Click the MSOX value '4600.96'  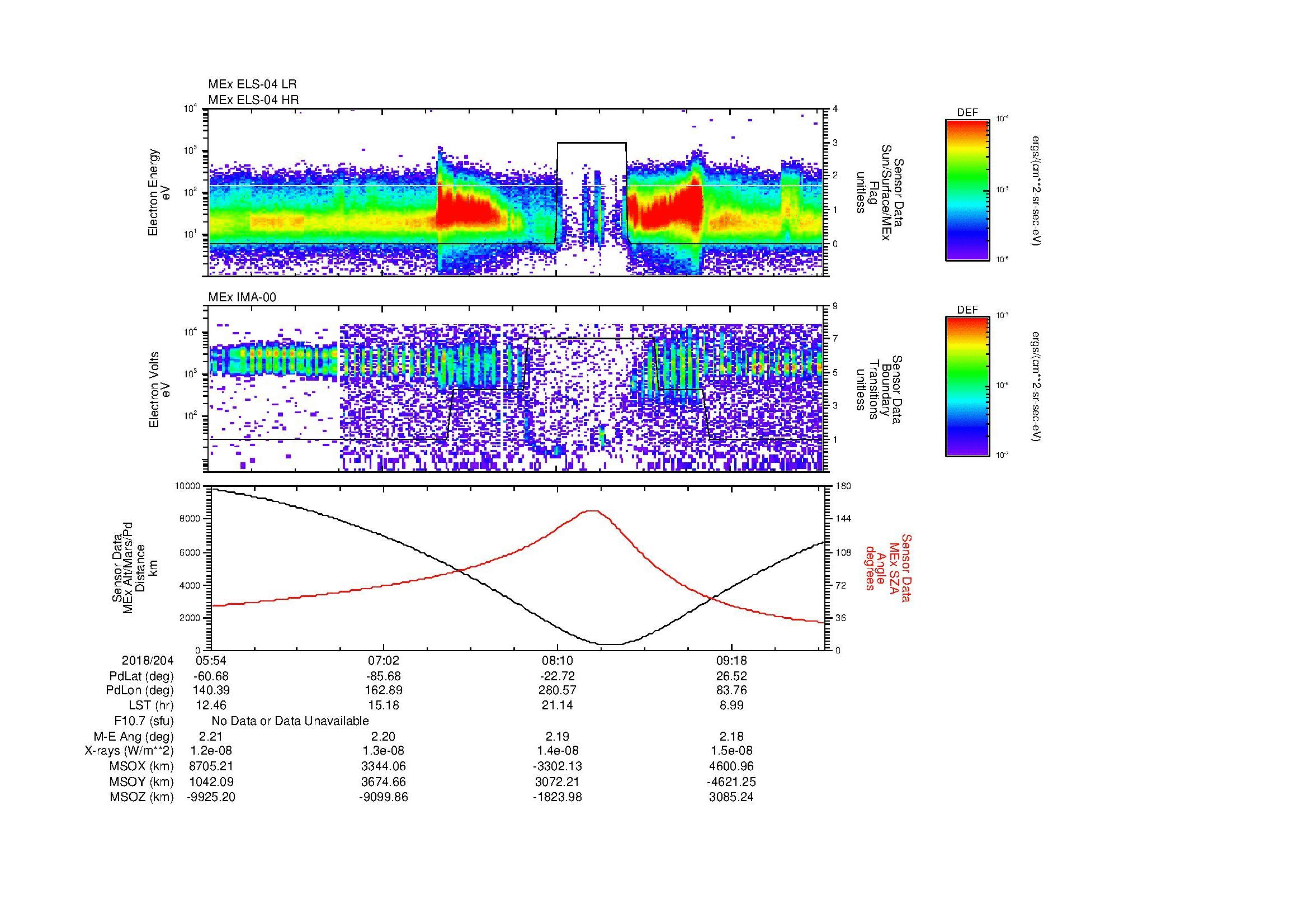[731, 766]
